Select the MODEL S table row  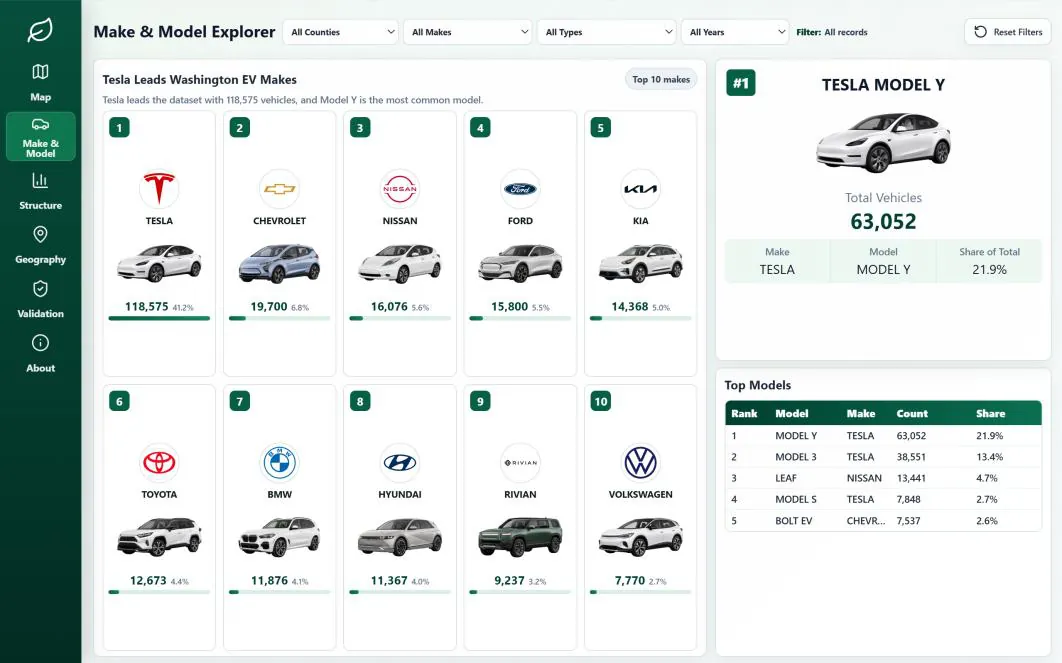883,499
